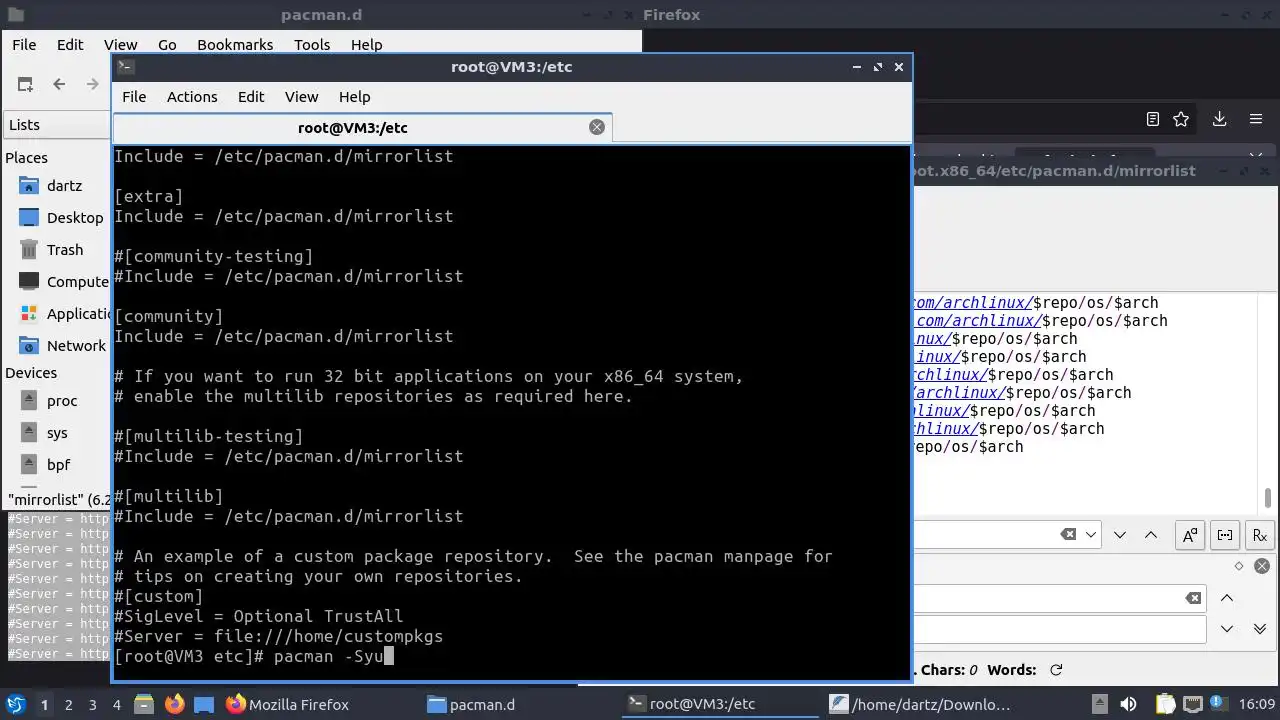
Task: Click the Firefox launcher icon in the panel
Action: coord(174,704)
